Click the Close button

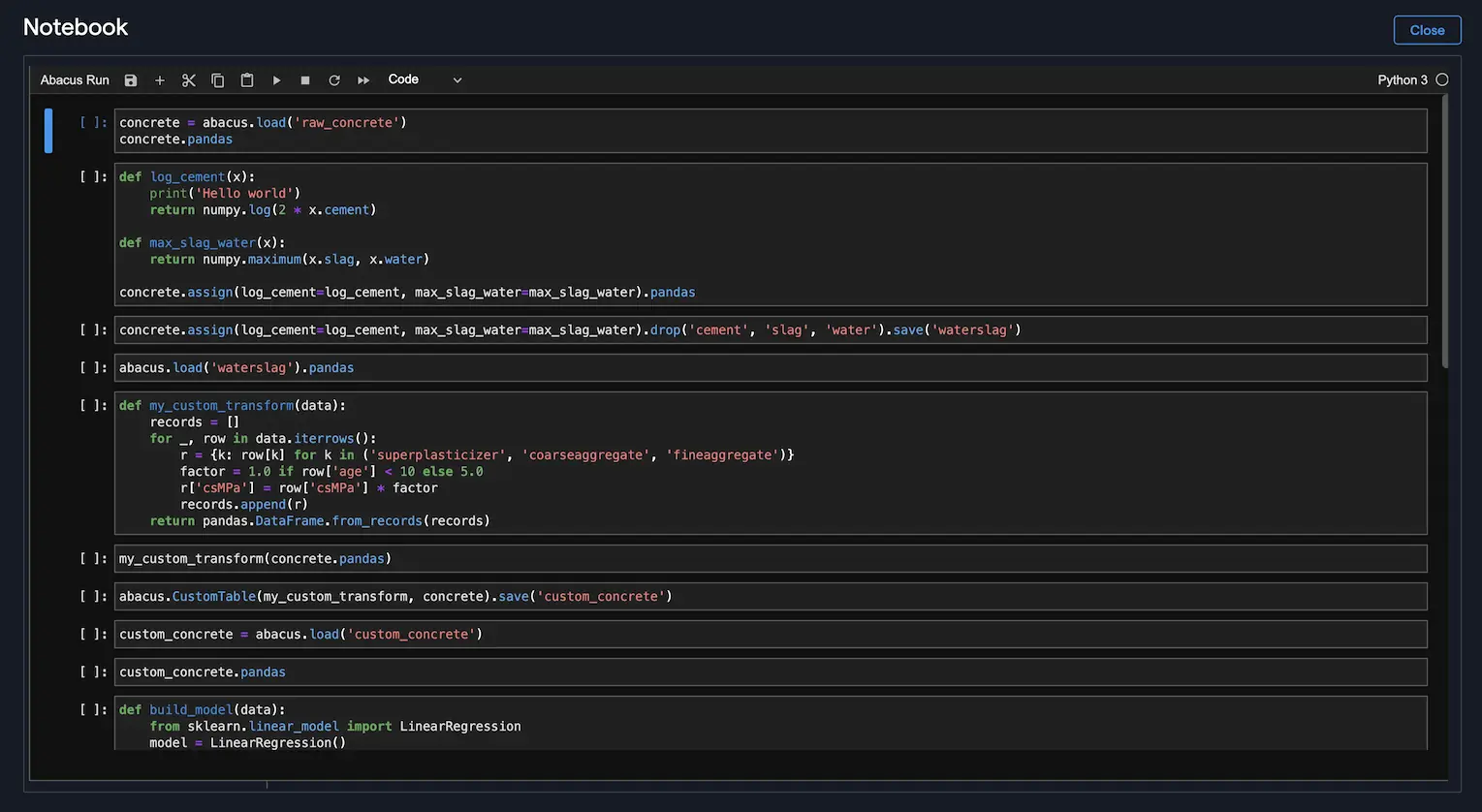pos(1427,30)
